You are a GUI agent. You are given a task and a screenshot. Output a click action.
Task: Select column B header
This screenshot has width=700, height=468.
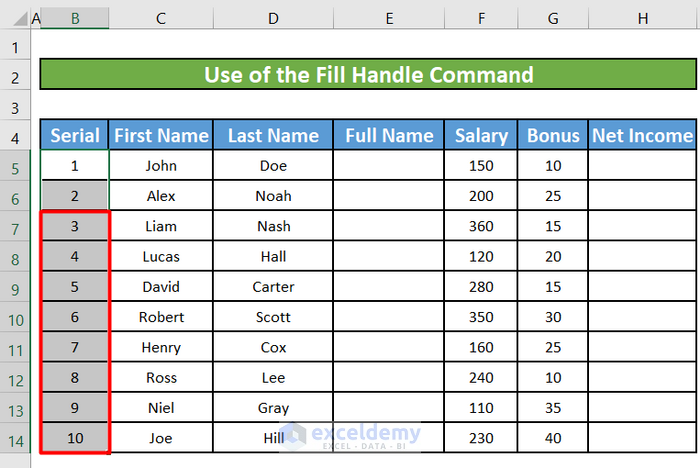(x=75, y=17)
